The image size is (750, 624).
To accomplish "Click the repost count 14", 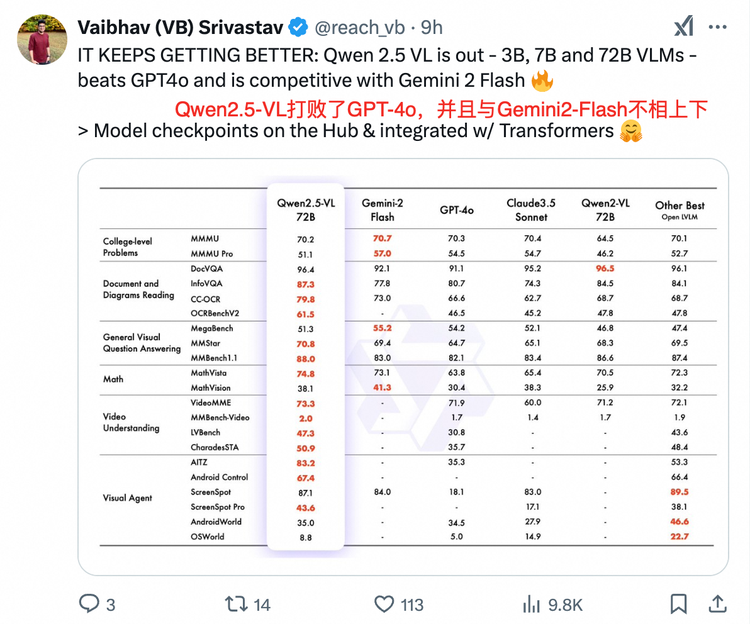I will tap(262, 605).
